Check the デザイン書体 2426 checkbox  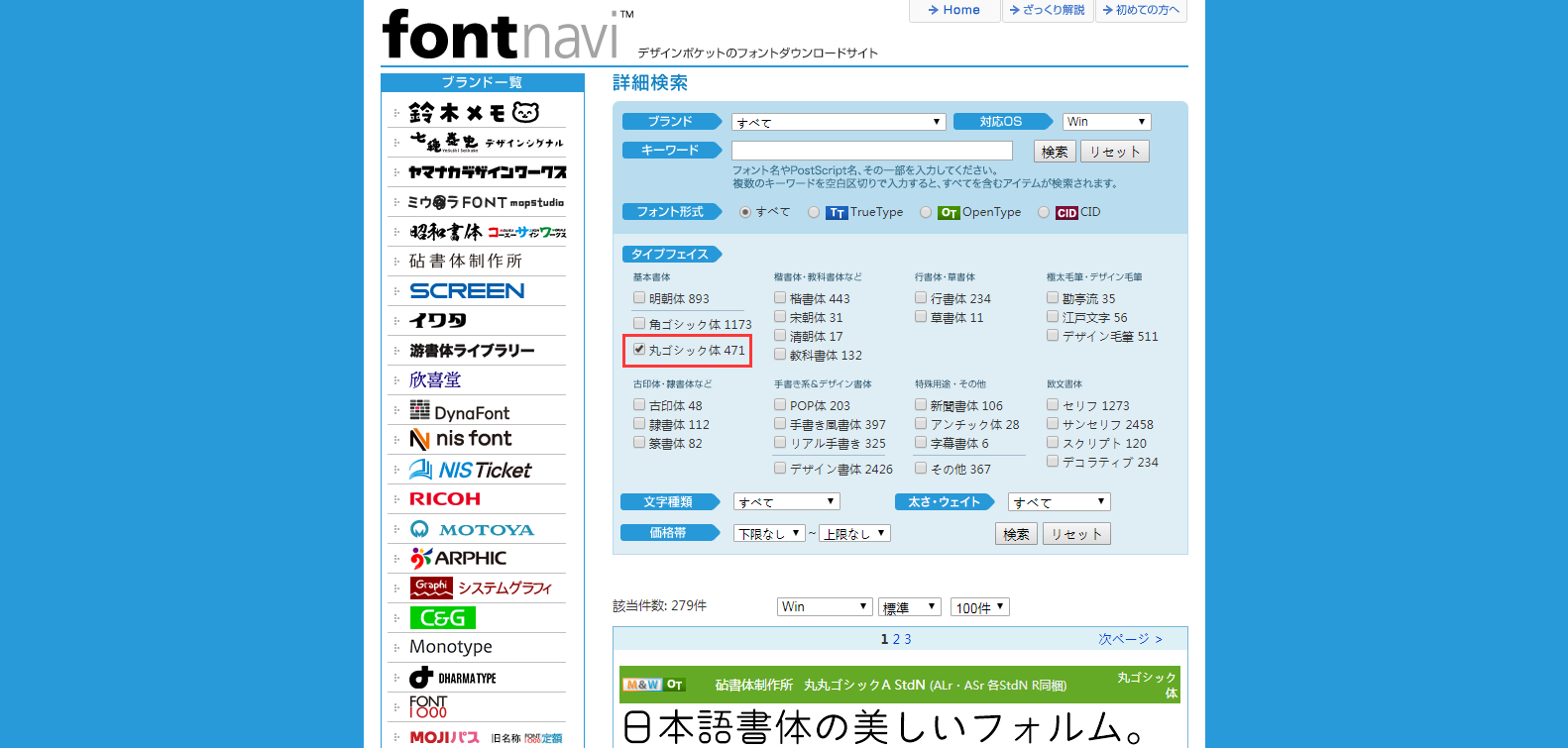coord(780,468)
